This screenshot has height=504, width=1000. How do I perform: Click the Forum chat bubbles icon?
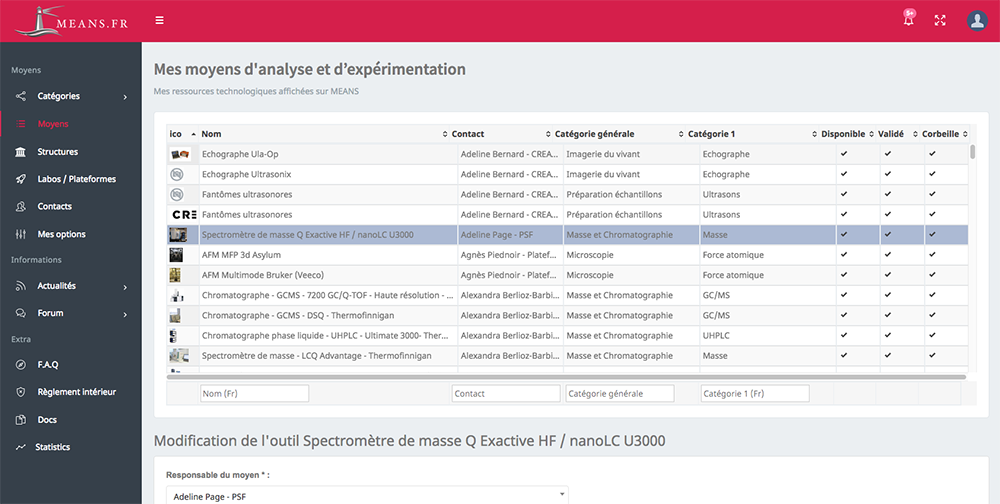pyautogui.click(x=21, y=313)
